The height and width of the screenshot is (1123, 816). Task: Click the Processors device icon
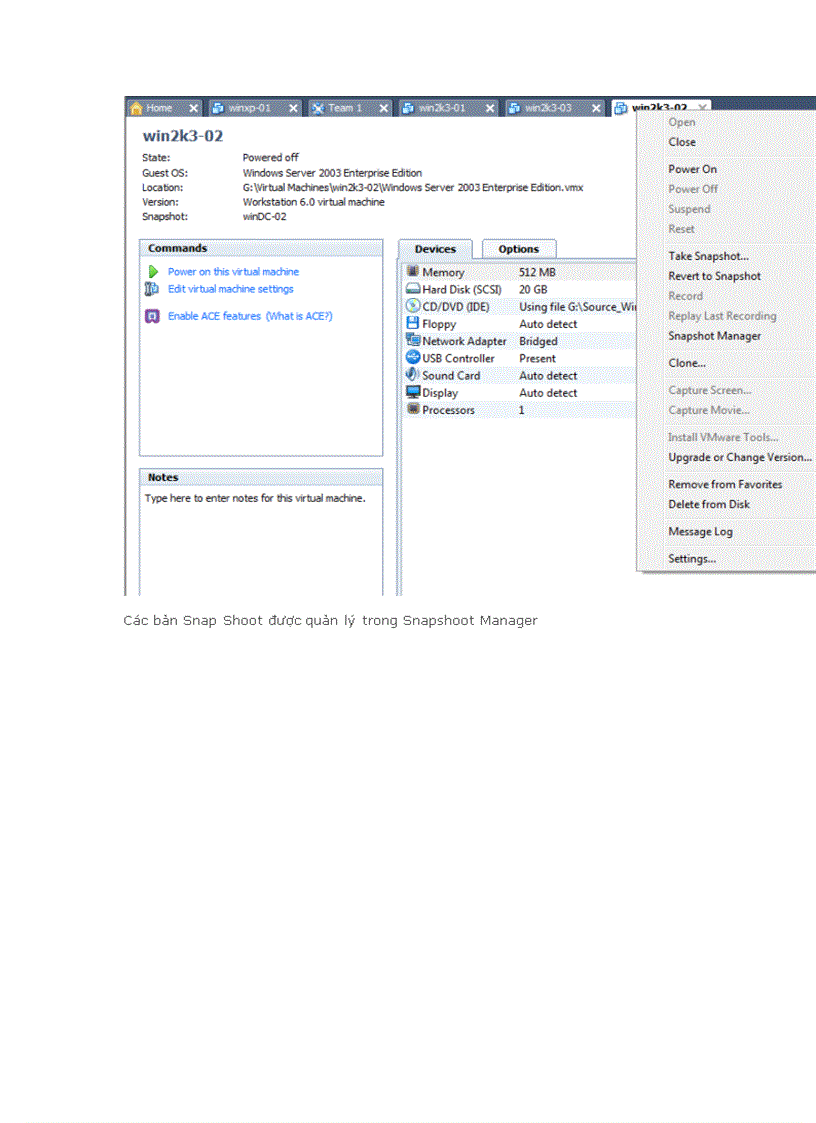pyautogui.click(x=414, y=409)
